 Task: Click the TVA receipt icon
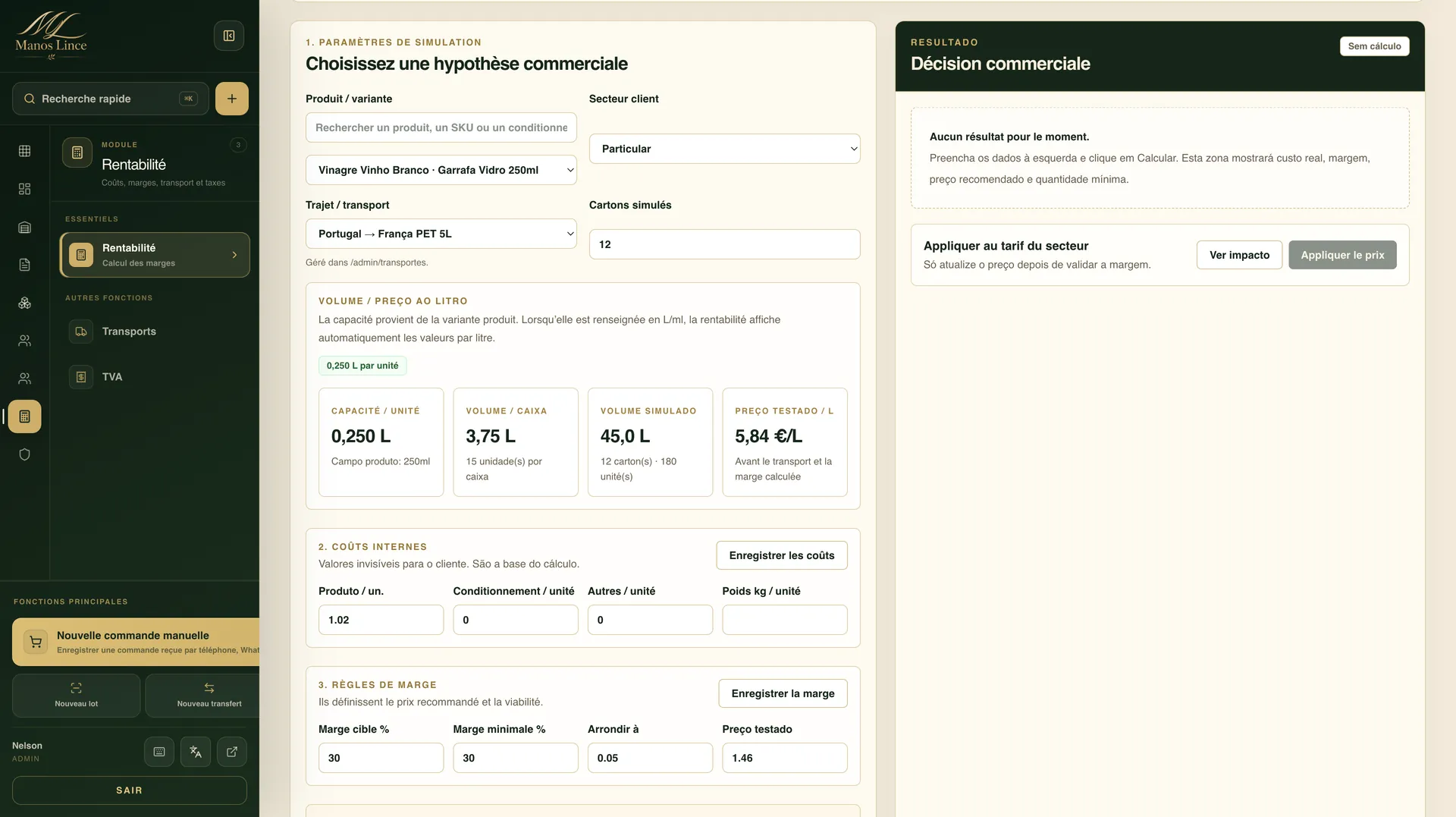coord(81,377)
